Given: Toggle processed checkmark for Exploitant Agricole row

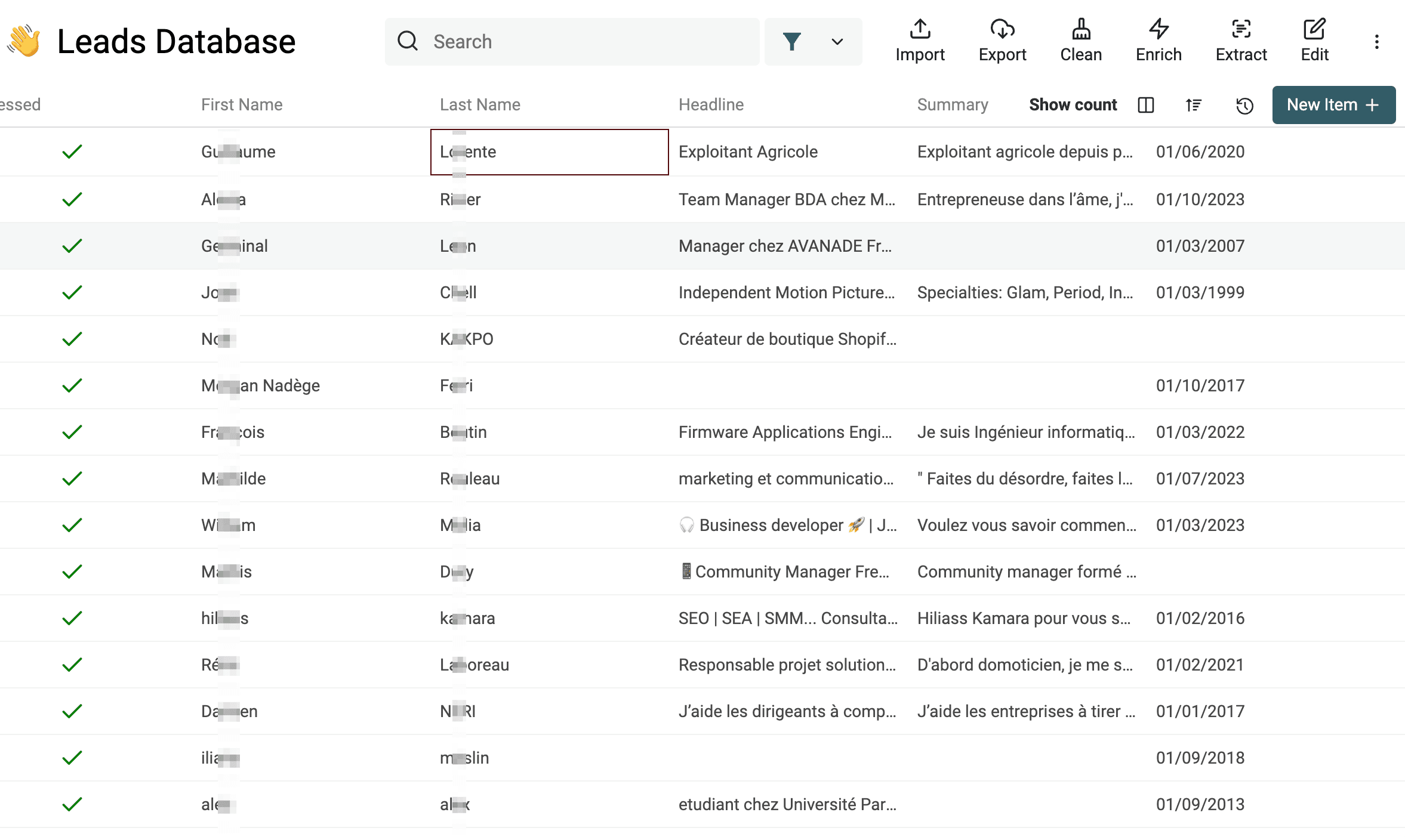Looking at the screenshot, I should [72, 152].
